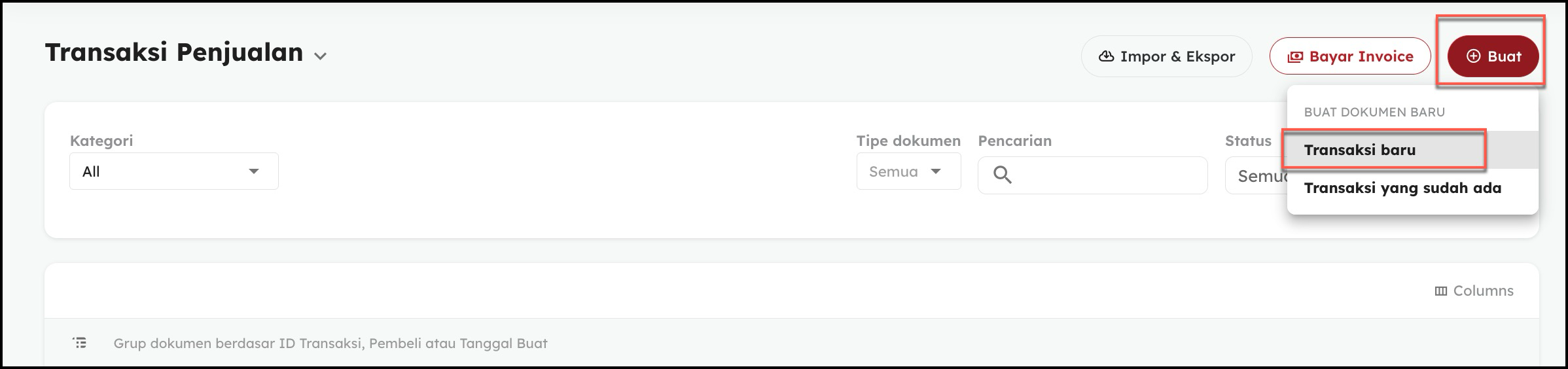Click the Columns button text
The image size is (1568, 369).
[1483, 291]
